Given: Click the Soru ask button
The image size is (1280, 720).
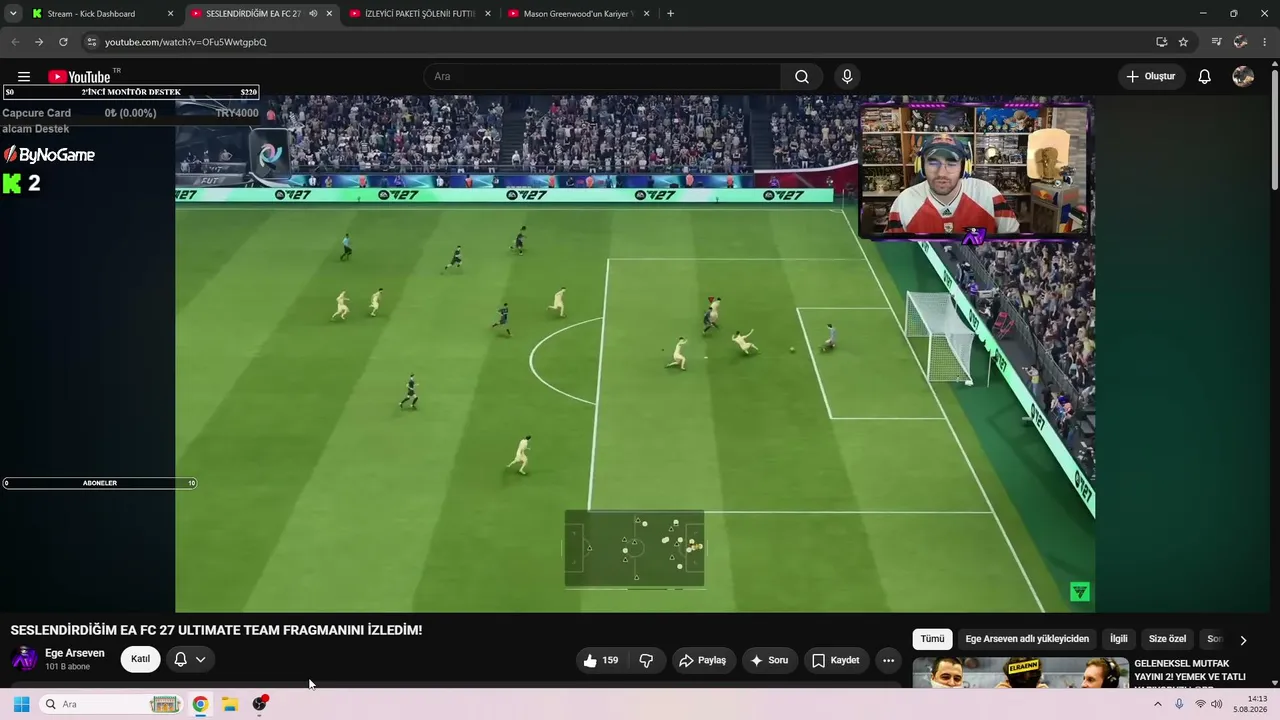Looking at the screenshot, I should click(769, 660).
